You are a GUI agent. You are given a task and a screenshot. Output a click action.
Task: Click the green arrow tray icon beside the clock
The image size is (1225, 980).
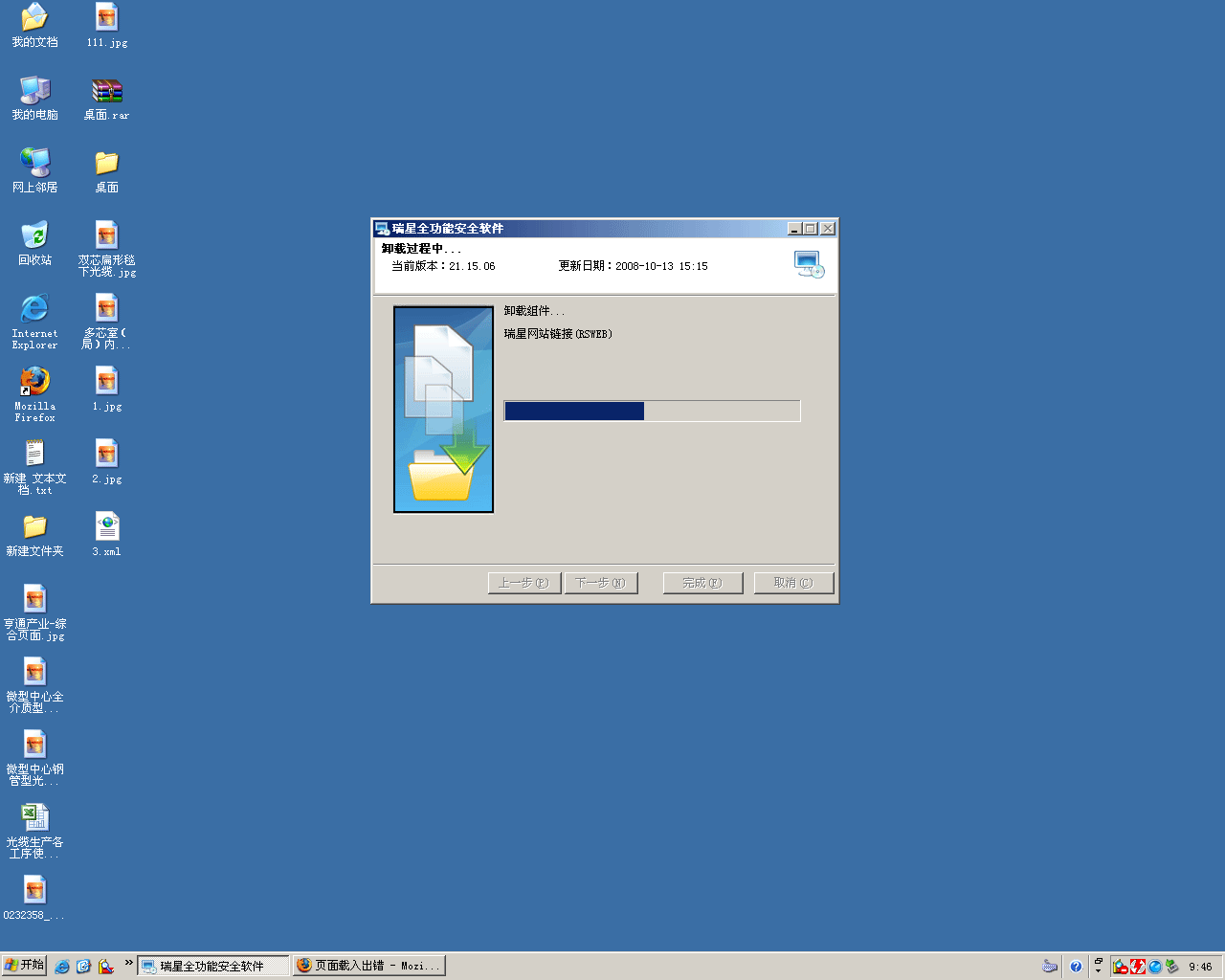click(x=1172, y=967)
